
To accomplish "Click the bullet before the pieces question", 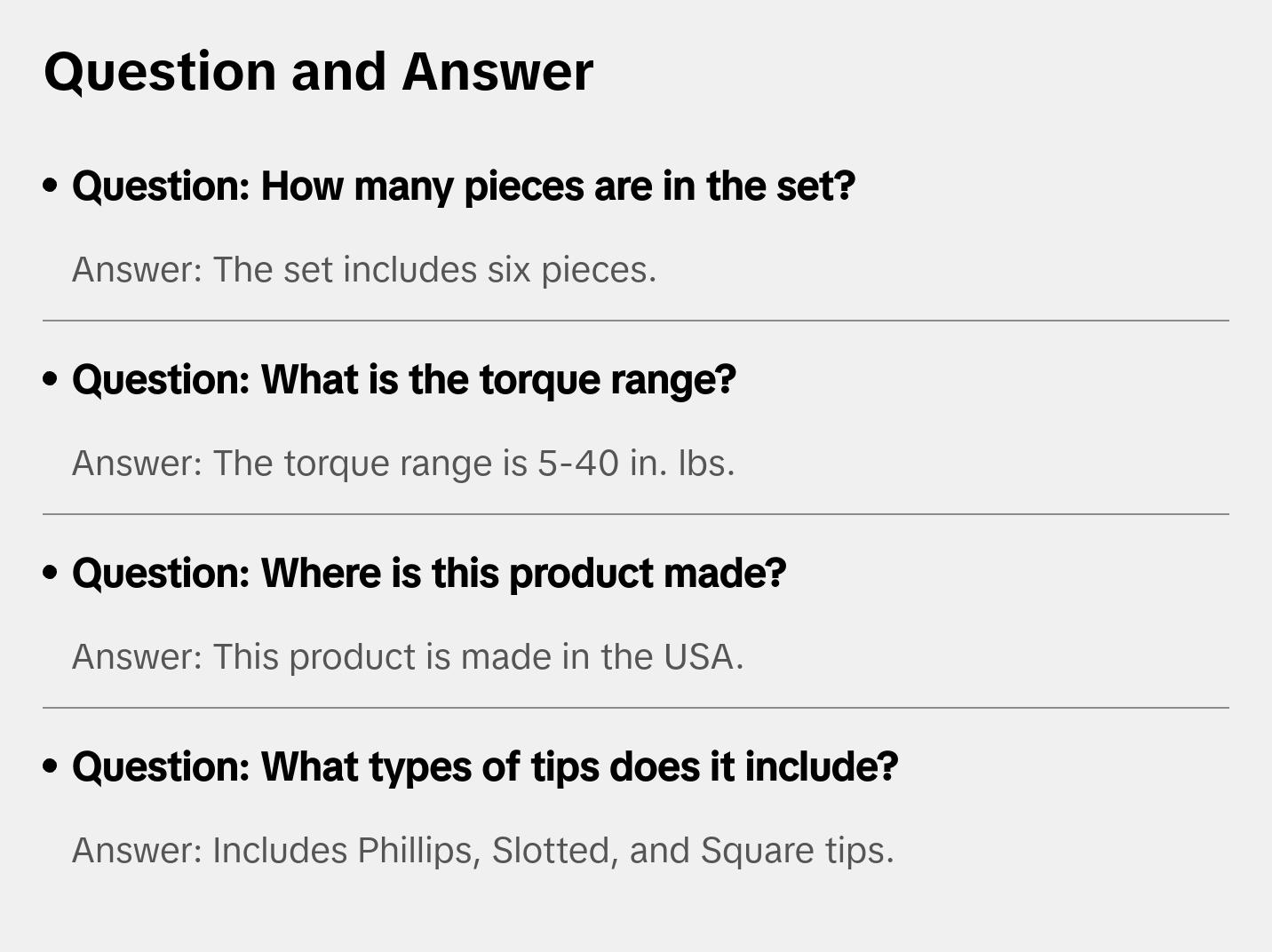I will pyautogui.click(x=51, y=186).
